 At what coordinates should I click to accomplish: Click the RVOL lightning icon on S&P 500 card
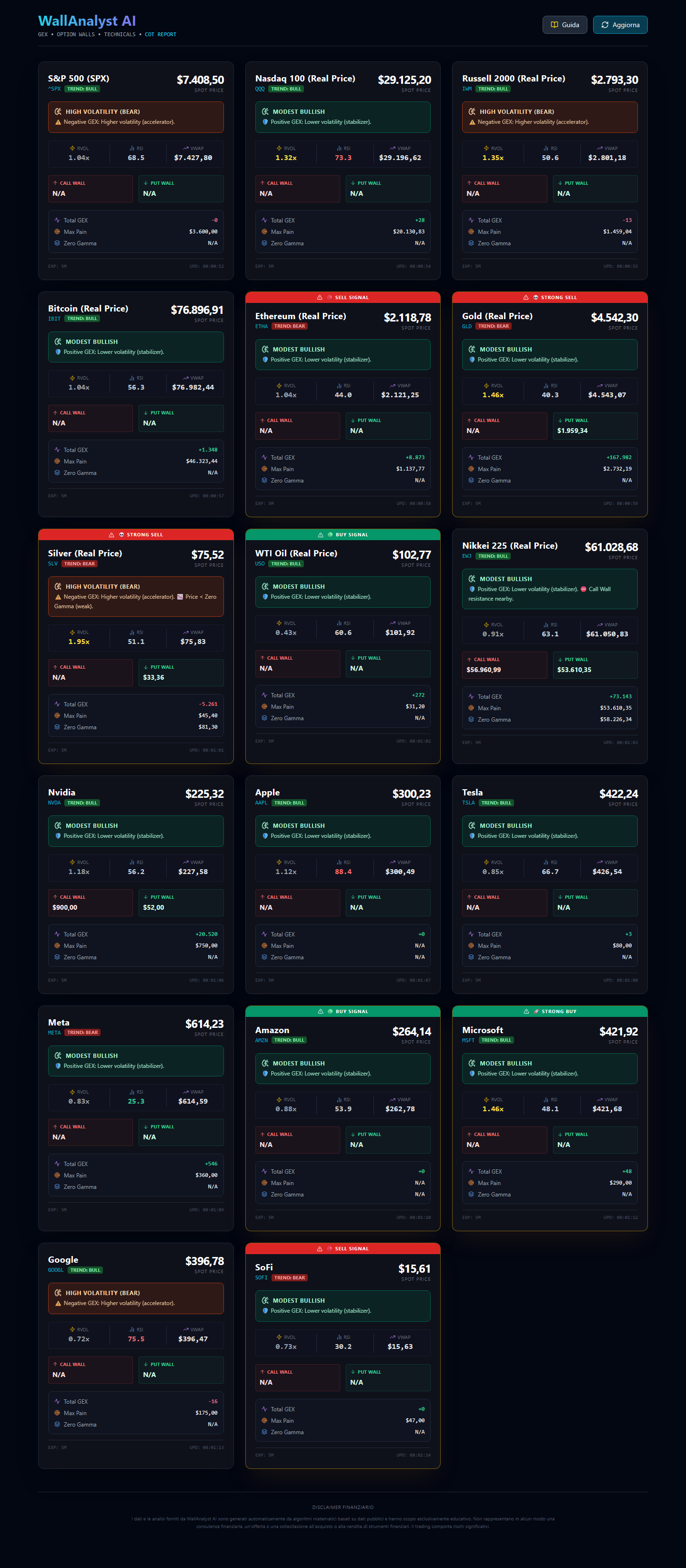[72, 149]
